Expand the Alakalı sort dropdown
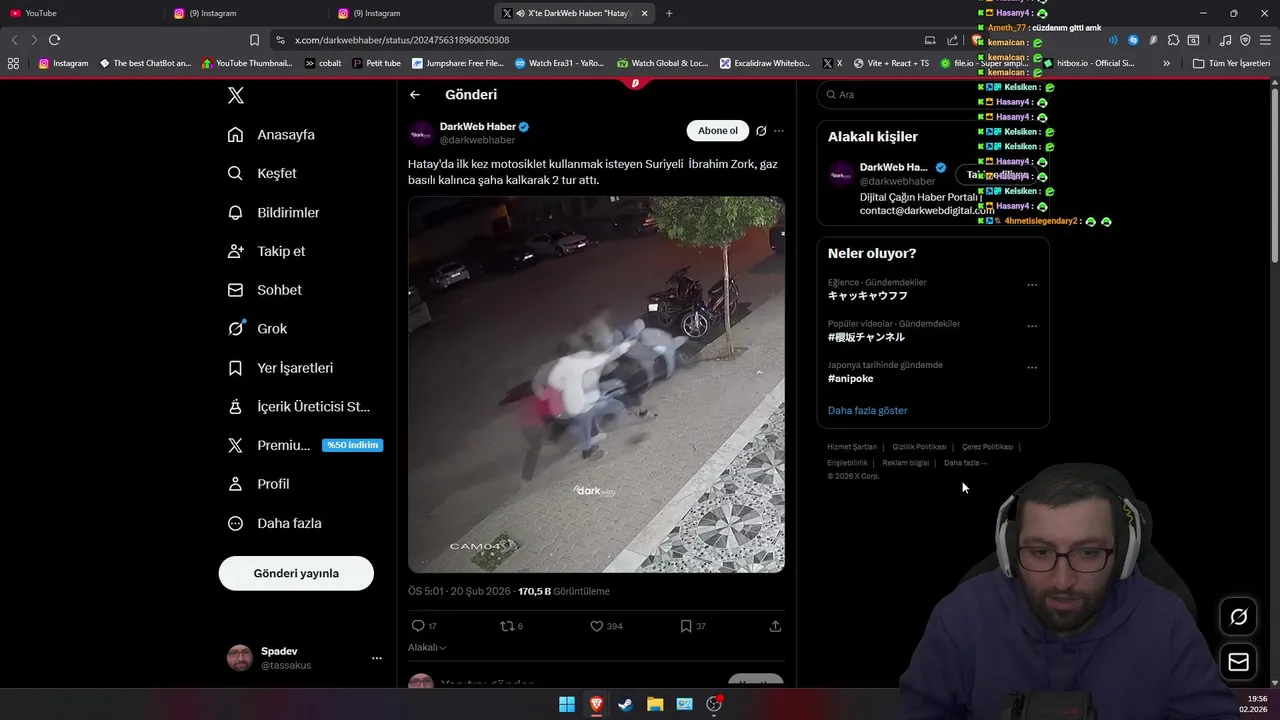The image size is (1280, 720). (x=427, y=648)
